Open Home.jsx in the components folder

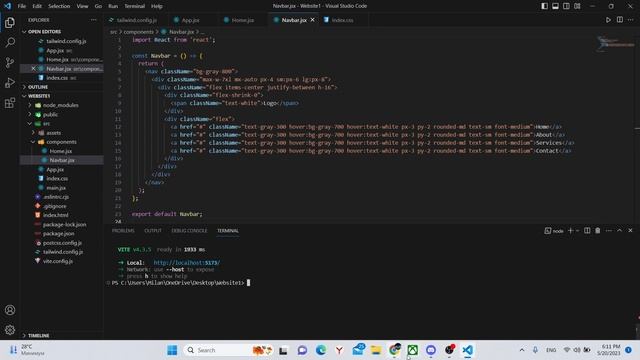coord(61,151)
